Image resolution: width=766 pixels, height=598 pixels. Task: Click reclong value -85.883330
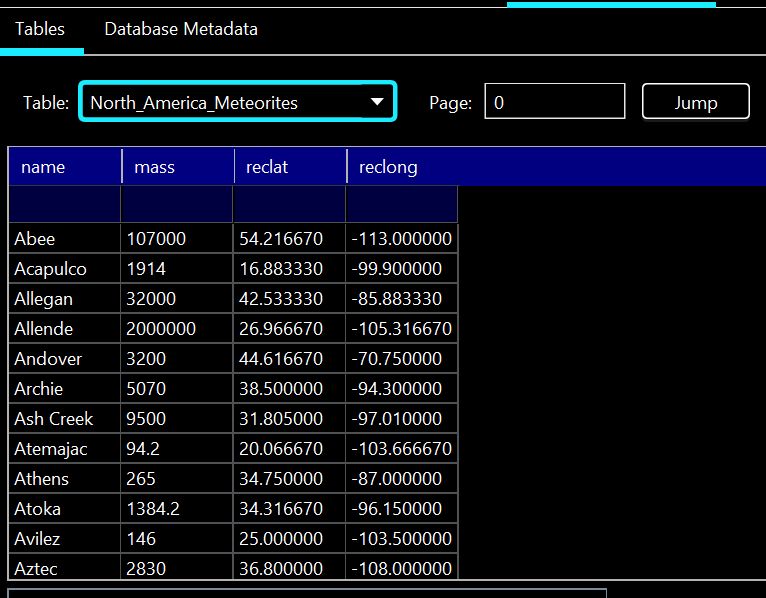point(402,299)
